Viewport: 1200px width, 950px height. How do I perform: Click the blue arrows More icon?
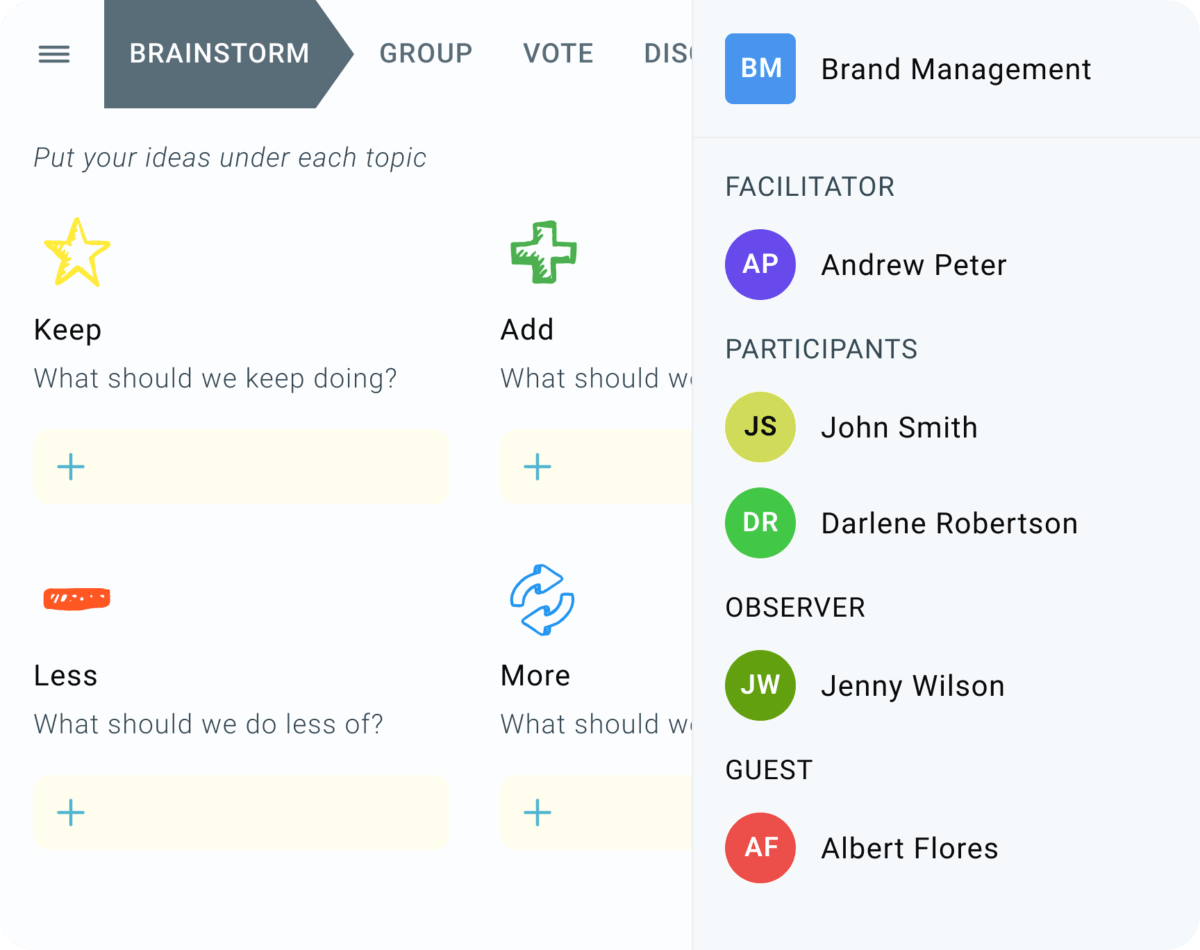[542, 600]
